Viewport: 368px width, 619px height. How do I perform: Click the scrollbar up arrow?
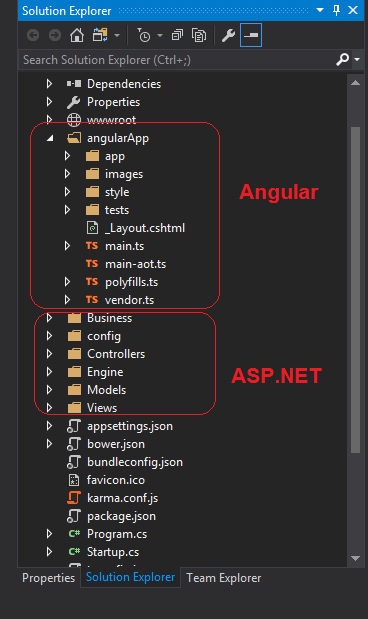[x=355, y=83]
